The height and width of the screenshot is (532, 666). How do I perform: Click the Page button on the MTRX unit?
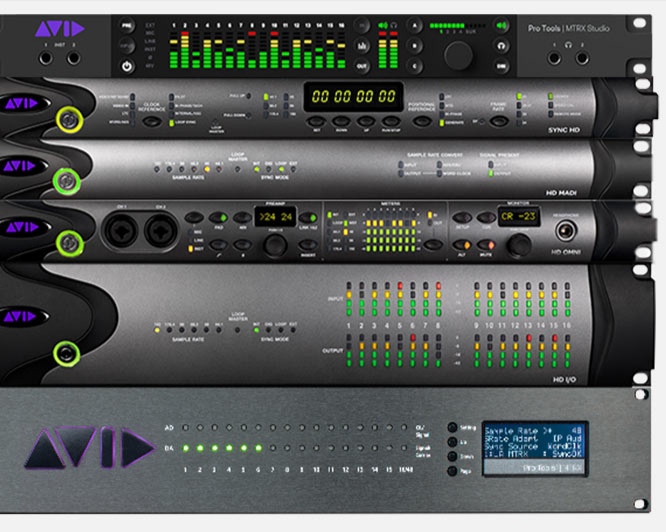tap(452, 471)
